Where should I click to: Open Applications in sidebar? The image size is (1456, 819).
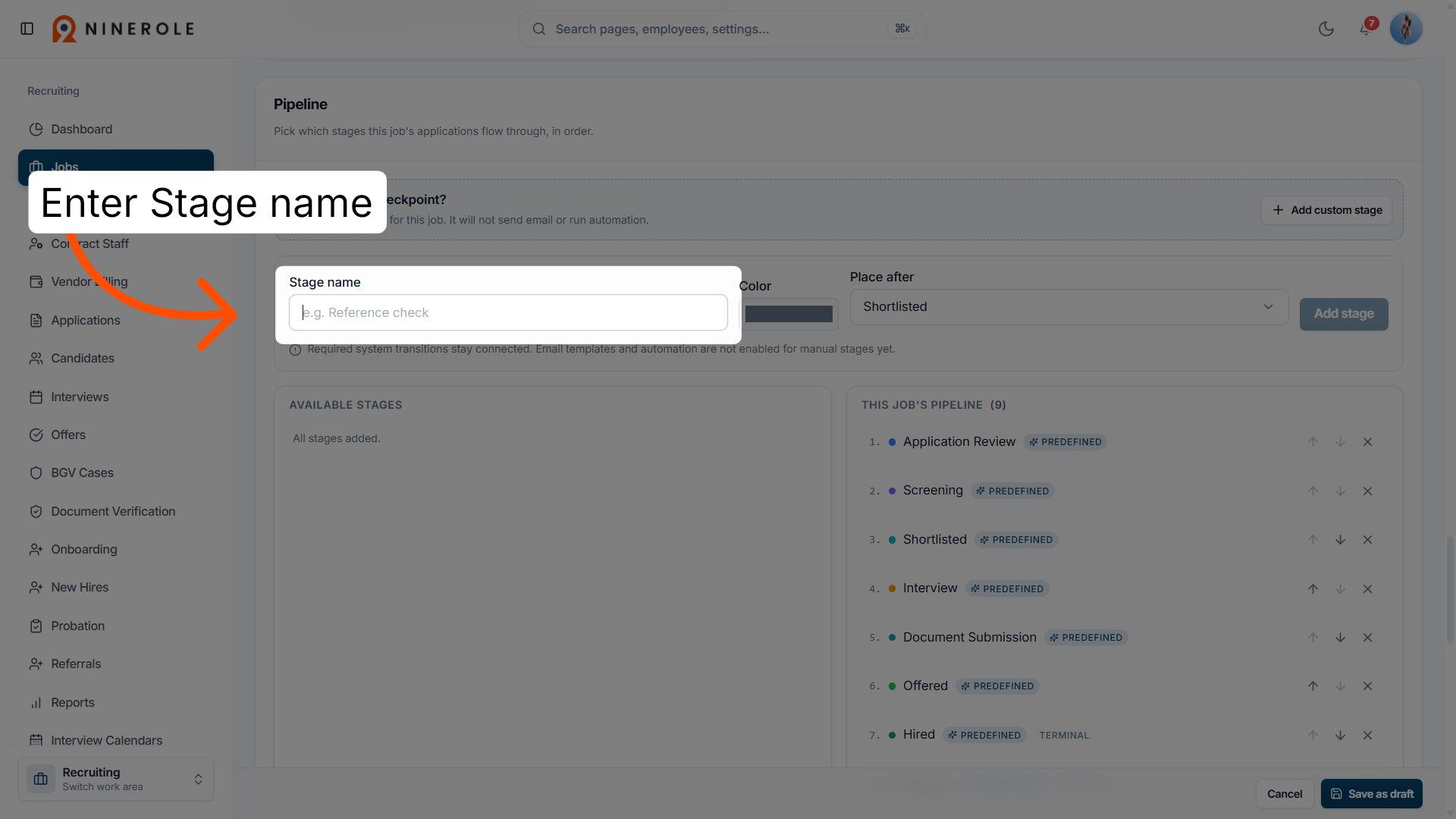coord(116,320)
